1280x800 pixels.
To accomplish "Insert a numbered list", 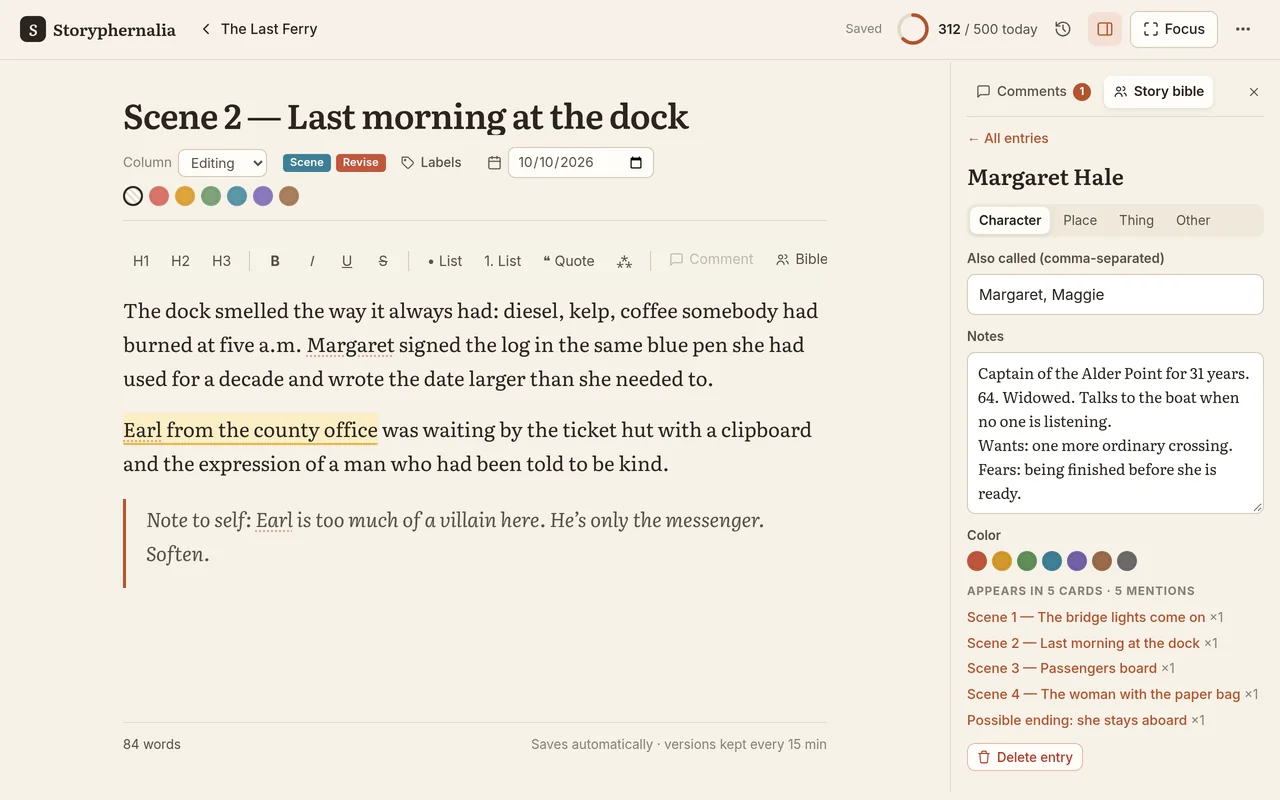I will [x=503, y=261].
